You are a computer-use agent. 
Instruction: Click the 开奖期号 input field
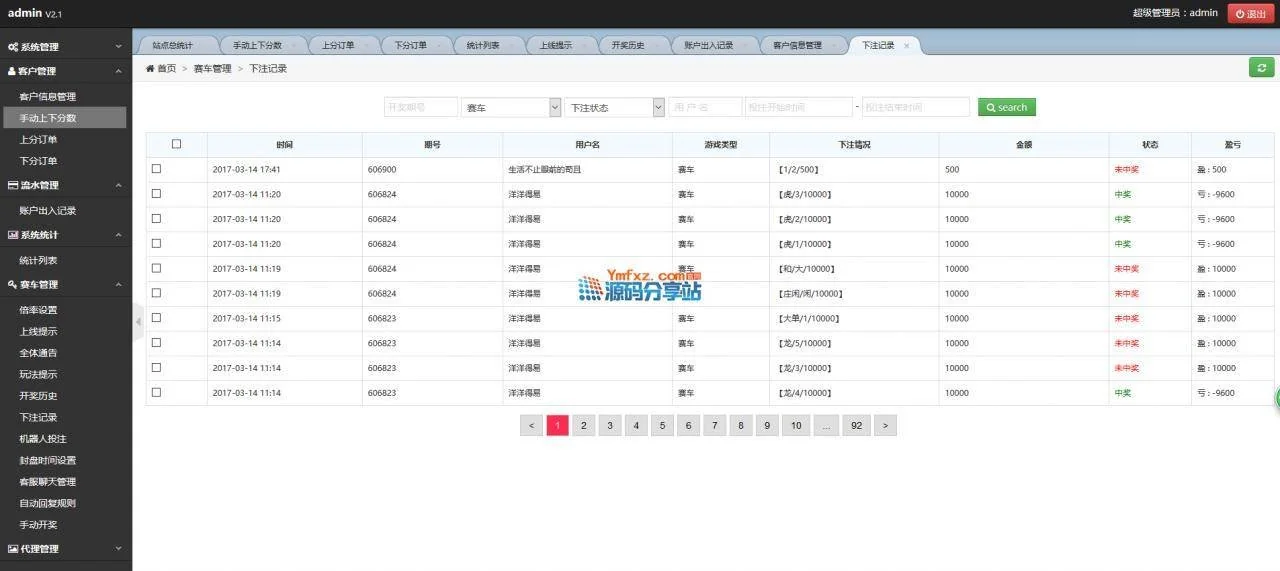421,107
